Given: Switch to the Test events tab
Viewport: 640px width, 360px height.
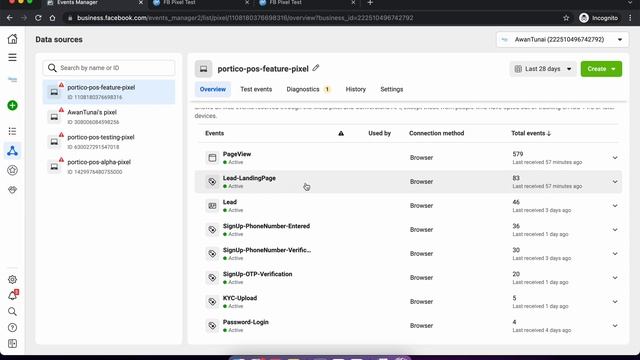Looking at the screenshot, I should point(256,89).
